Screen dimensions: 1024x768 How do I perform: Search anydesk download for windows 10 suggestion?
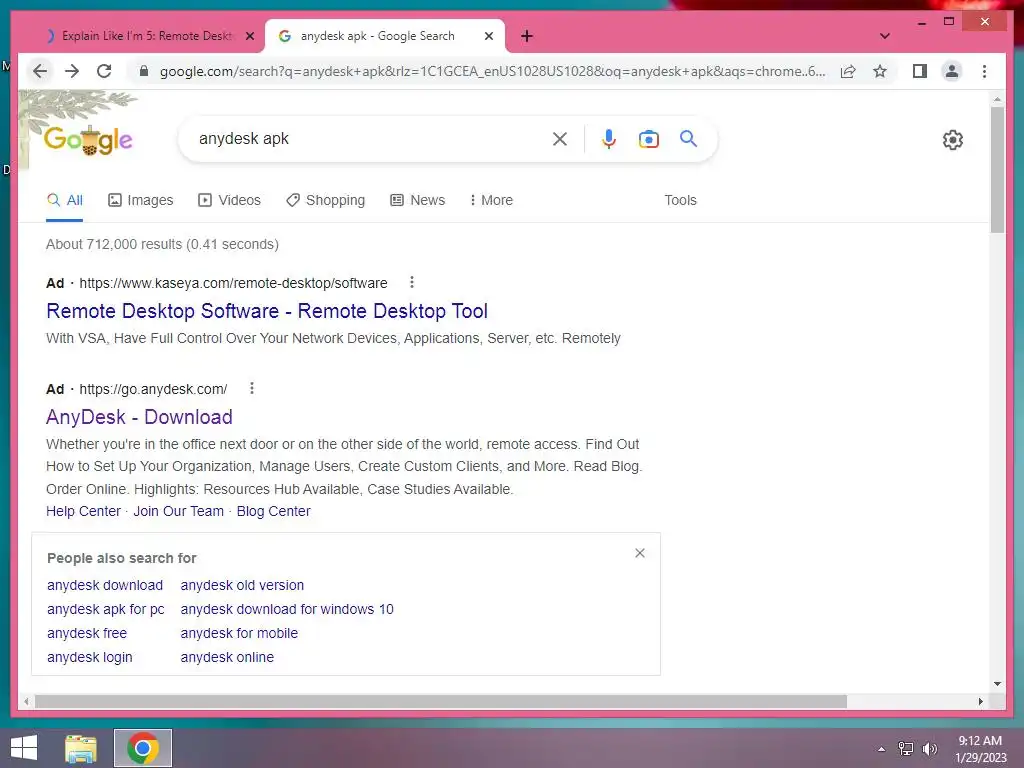tap(287, 609)
